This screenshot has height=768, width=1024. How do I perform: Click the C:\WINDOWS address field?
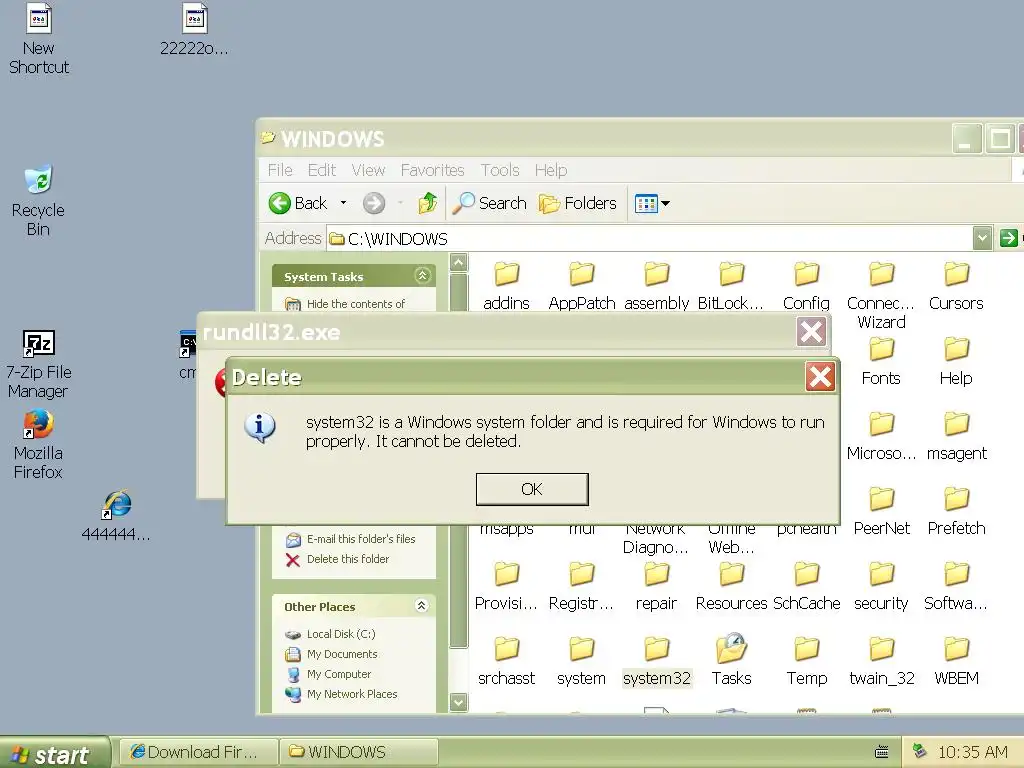click(x=650, y=238)
